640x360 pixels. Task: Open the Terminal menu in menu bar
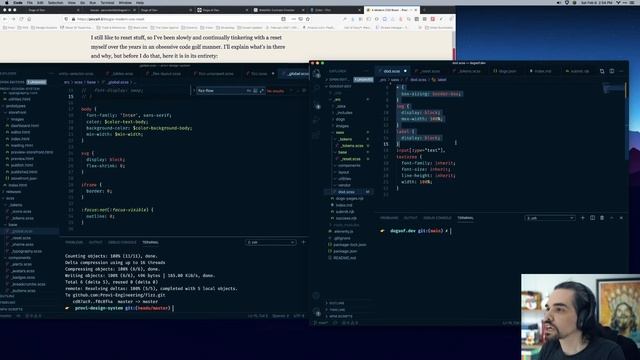(x=107, y=2)
